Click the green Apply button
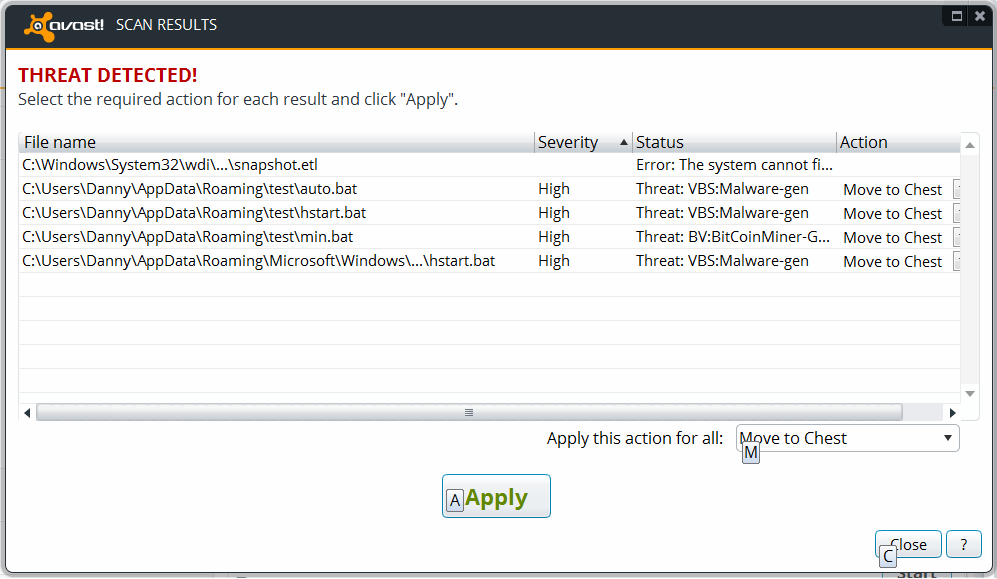Viewport: 997px width, 579px height. coord(497,496)
